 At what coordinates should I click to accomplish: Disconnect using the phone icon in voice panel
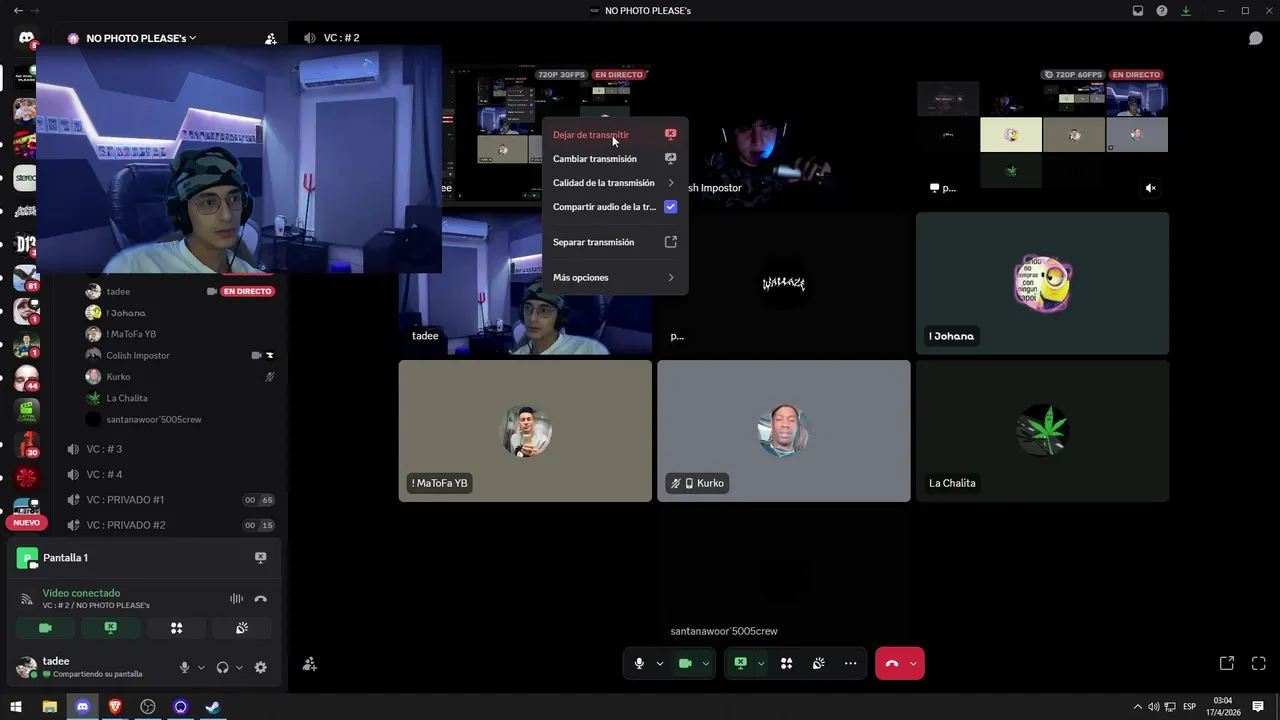(x=260, y=599)
